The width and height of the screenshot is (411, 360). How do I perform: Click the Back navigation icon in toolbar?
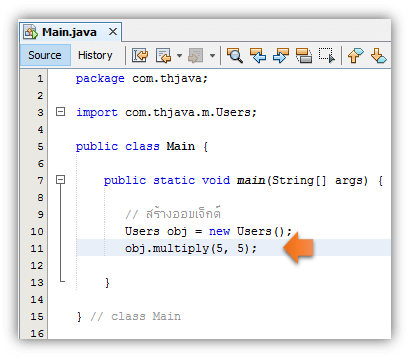pyautogui.click(x=163, y=55)
